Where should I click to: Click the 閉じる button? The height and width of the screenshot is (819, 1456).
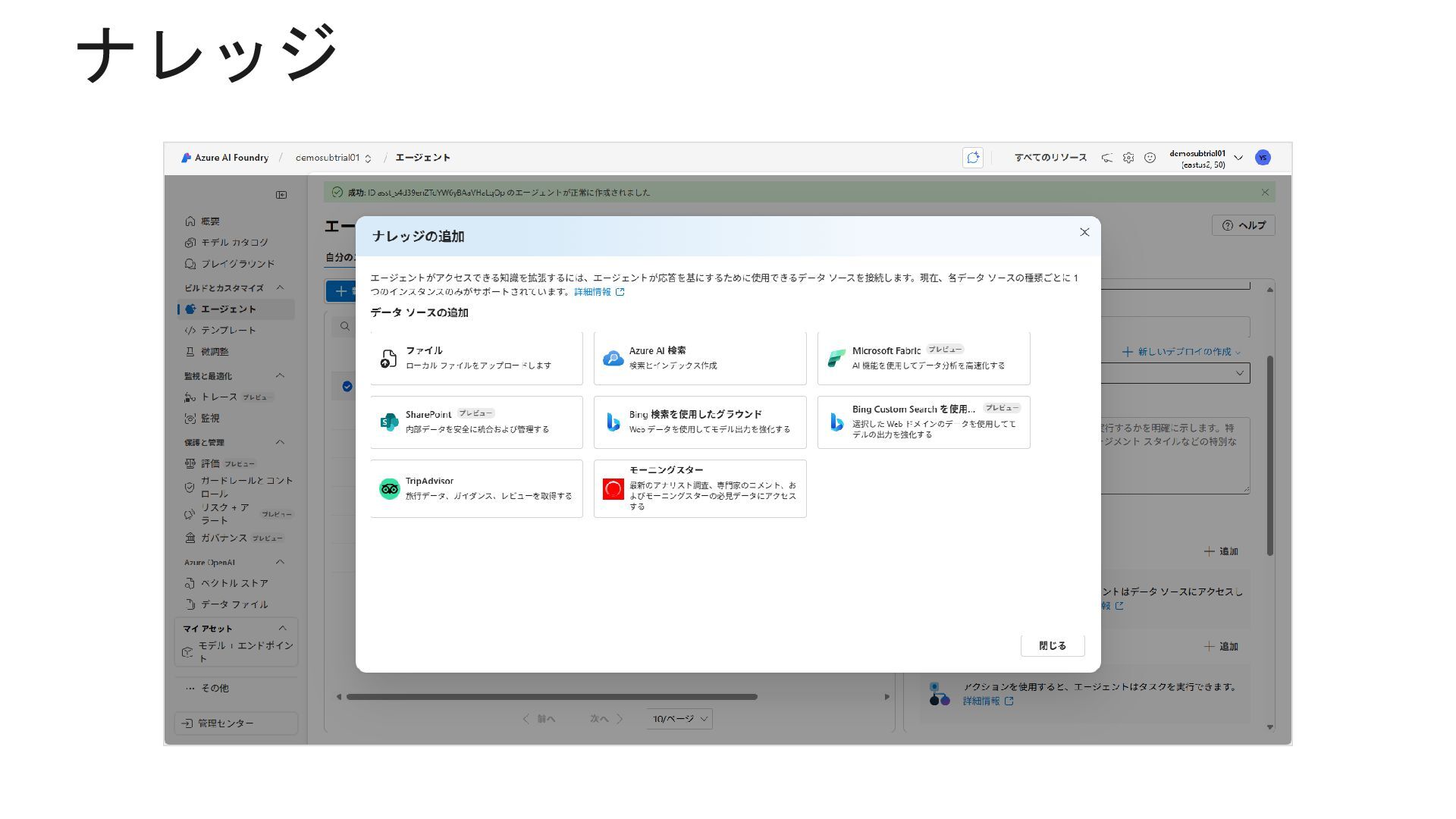(1053, 645)
